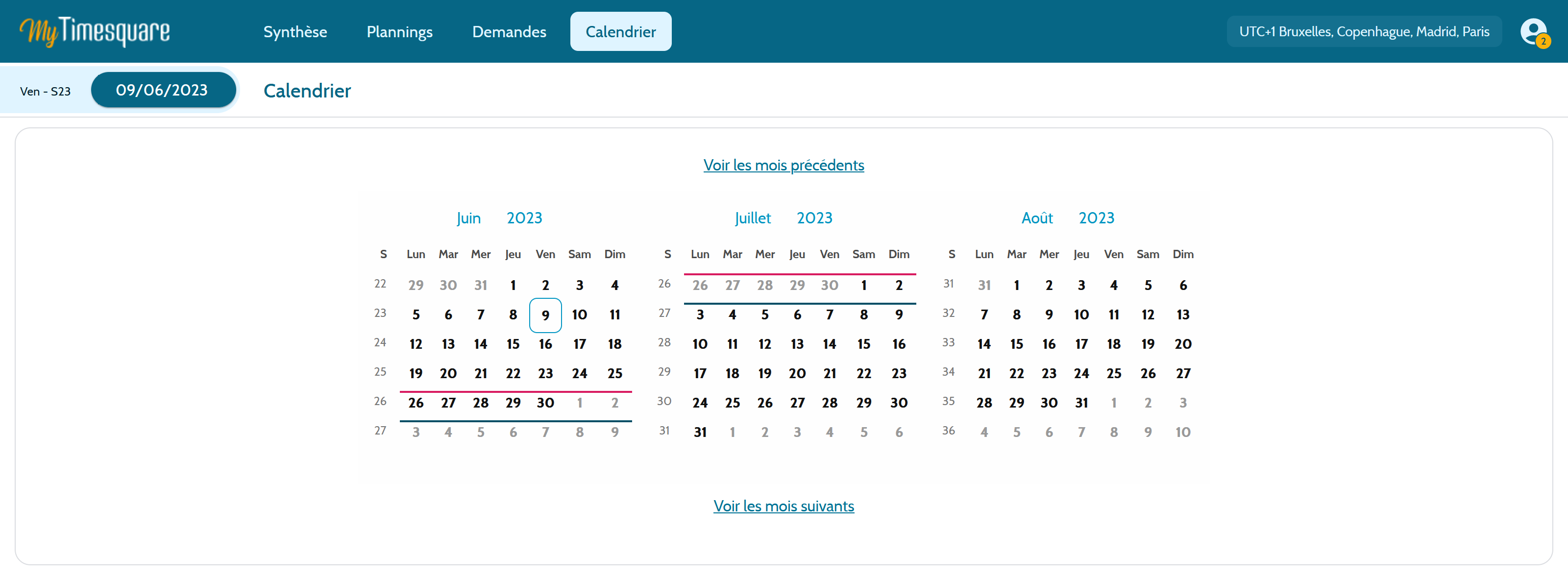Open the Synthèse tab
Screen dimensions: 1568x579
(x=295, y=32)
